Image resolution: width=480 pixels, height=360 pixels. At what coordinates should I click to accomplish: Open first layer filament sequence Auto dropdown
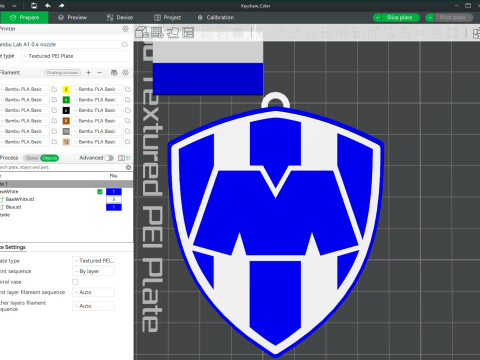[x=93, y=292]
